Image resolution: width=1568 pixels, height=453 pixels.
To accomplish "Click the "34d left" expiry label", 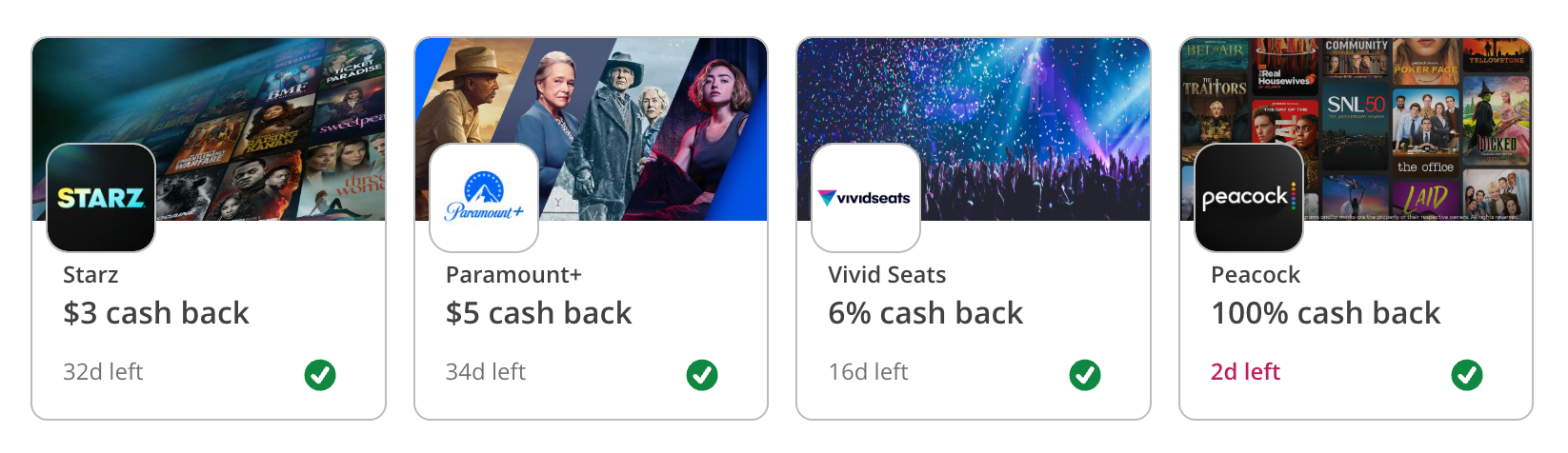I will tap(486, 372).
